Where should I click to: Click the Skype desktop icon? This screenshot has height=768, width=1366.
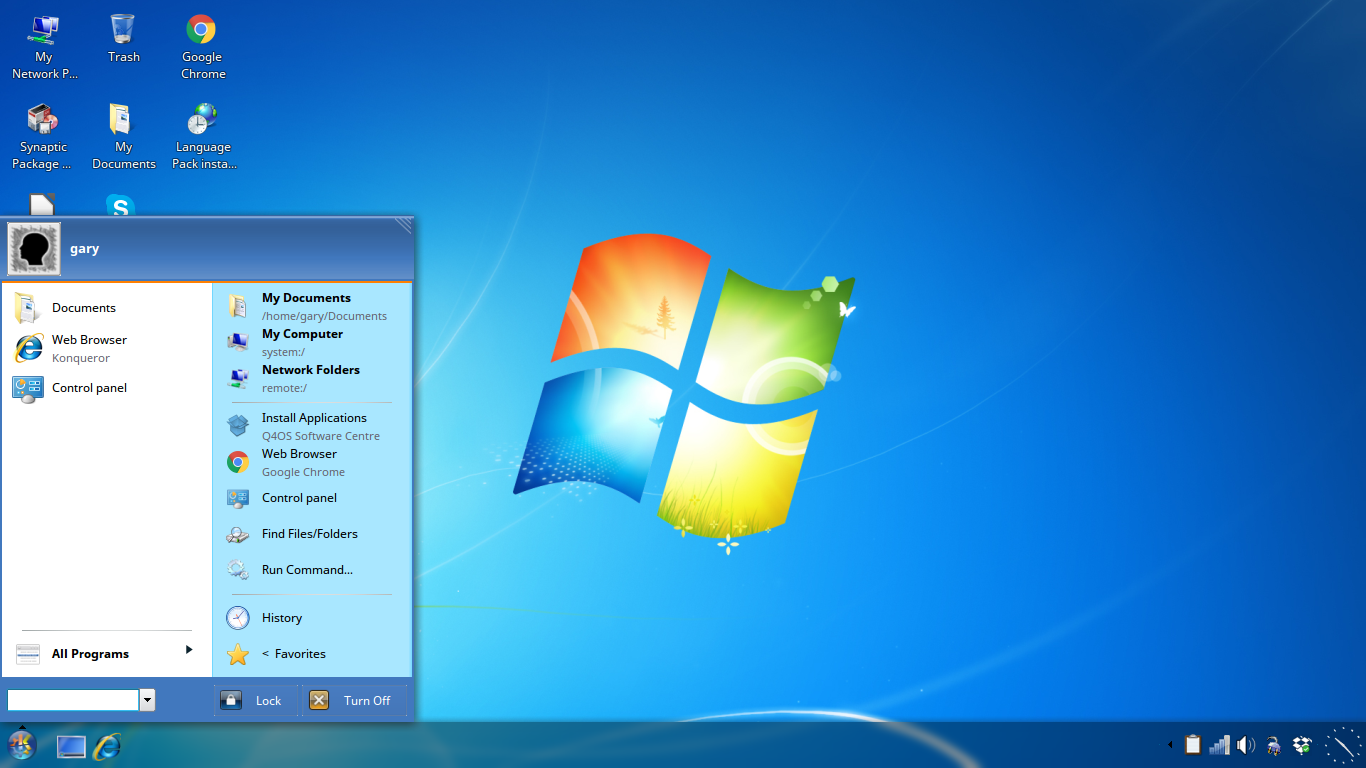[x=120, y=205]
